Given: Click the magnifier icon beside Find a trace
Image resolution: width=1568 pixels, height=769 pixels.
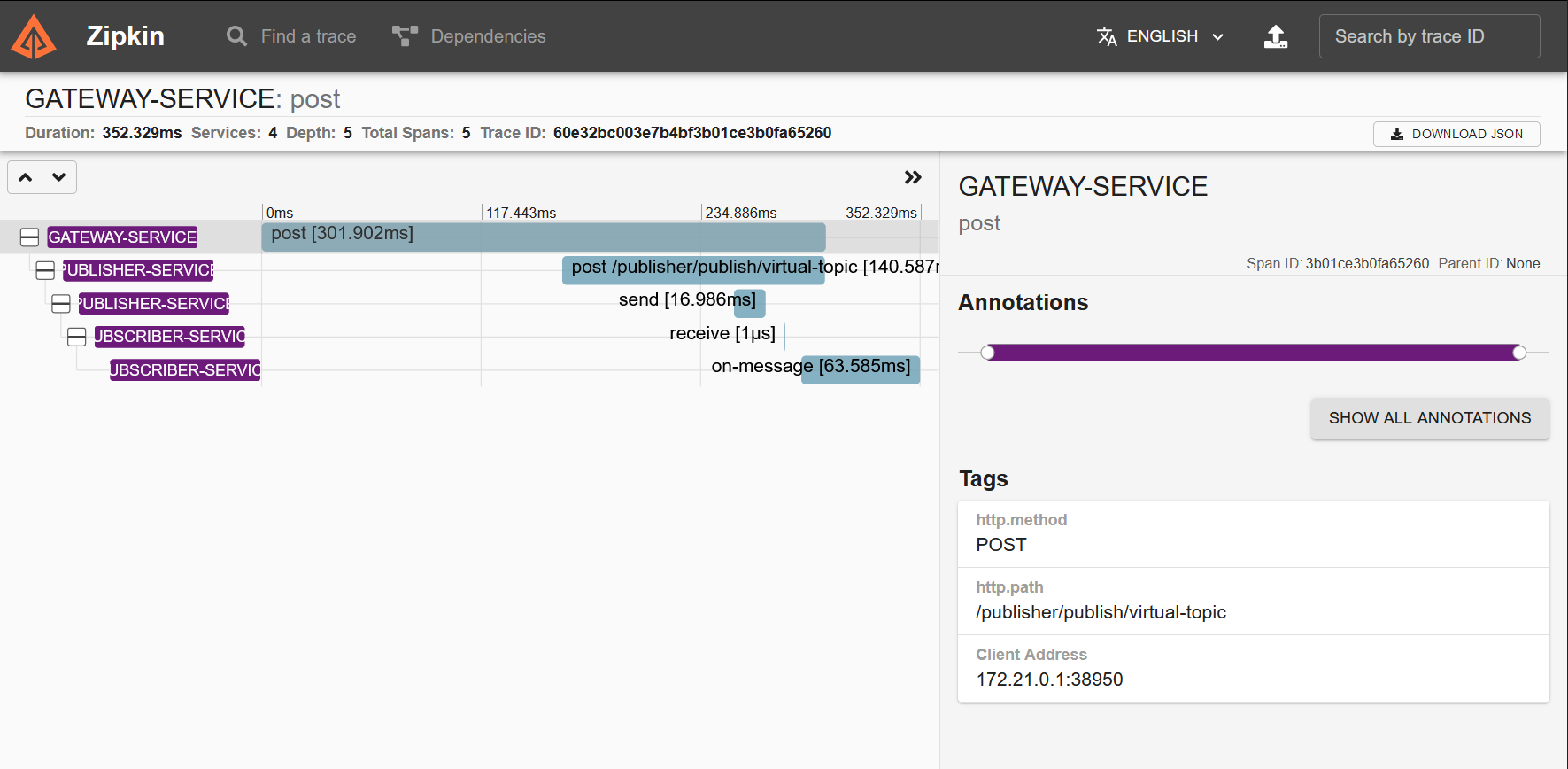Looking at the screenshot, I should (x=236, y=36).
